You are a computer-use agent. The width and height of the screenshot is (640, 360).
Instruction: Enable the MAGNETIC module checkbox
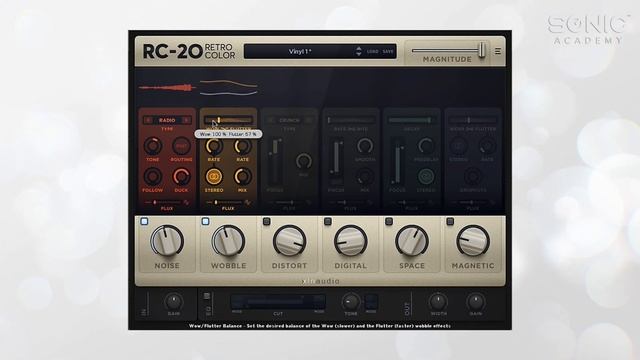tap(450, 221)
